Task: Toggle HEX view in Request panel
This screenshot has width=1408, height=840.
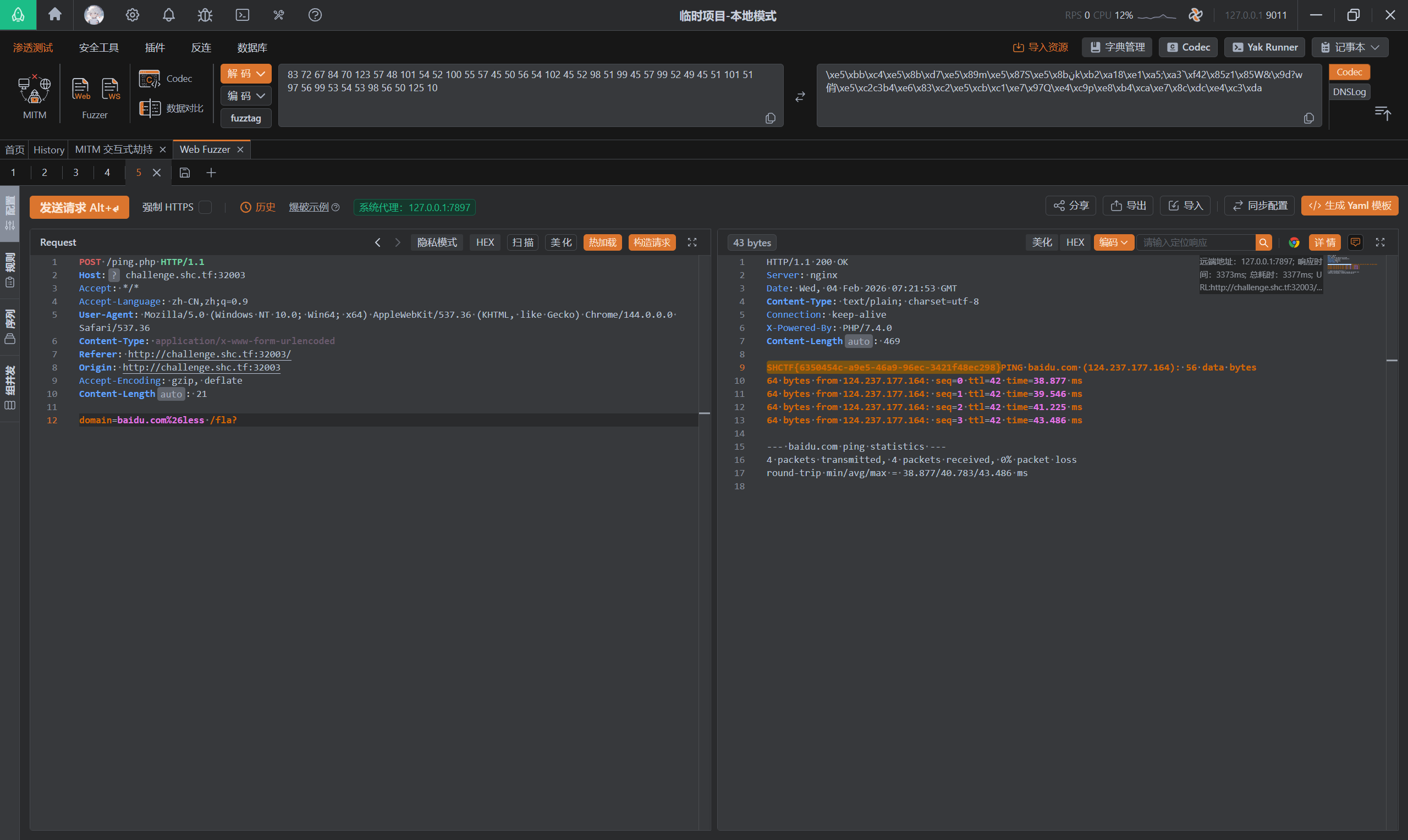Action: [x=485, y=242]
